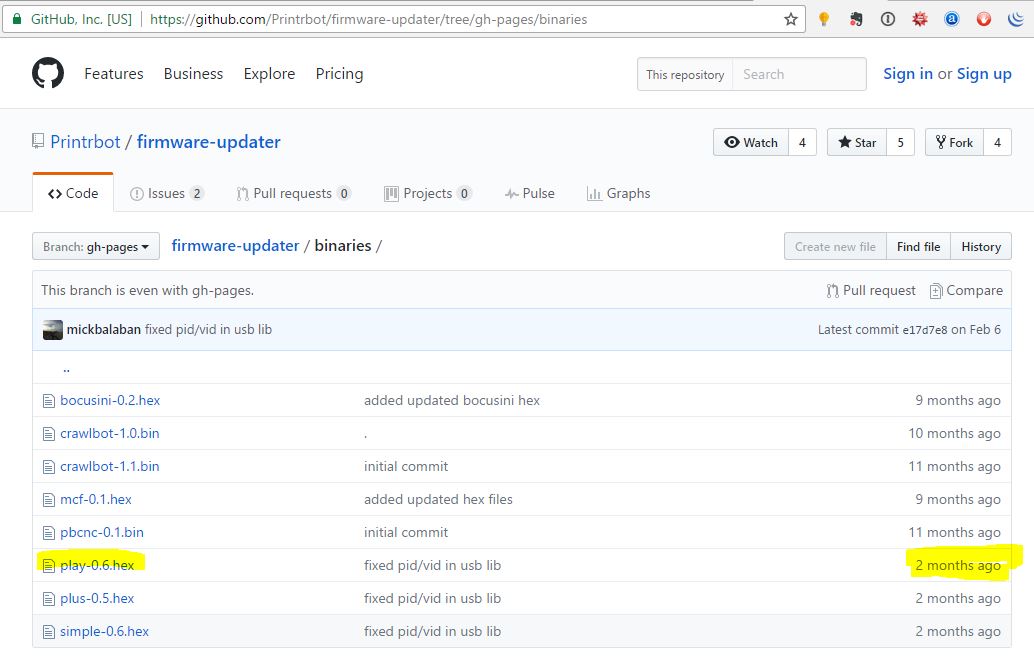Screen dimensions: 1034x658
Task: Click the Sign in link
Action: 908,74
